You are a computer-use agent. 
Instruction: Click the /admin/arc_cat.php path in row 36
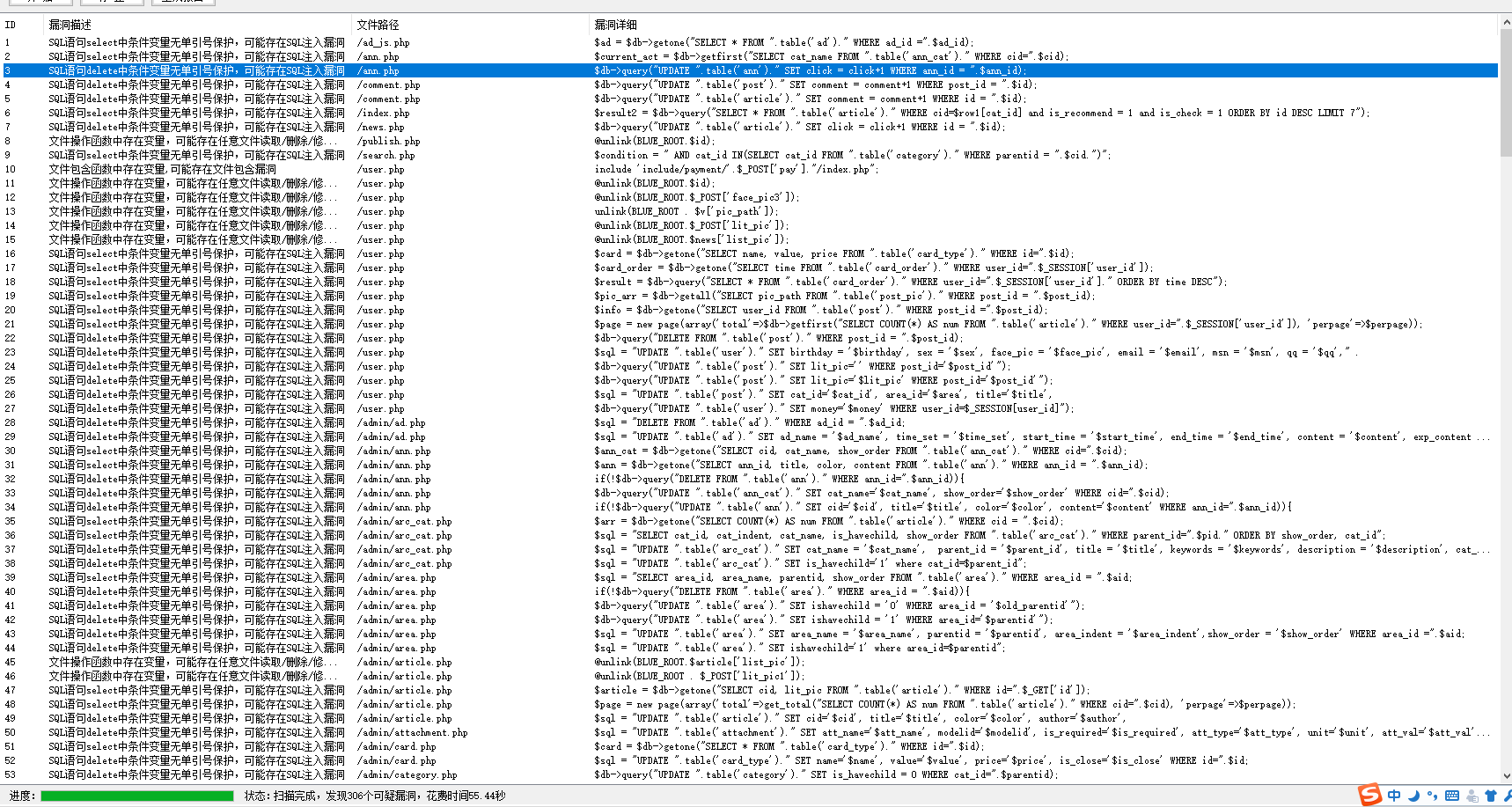point(404,535)
